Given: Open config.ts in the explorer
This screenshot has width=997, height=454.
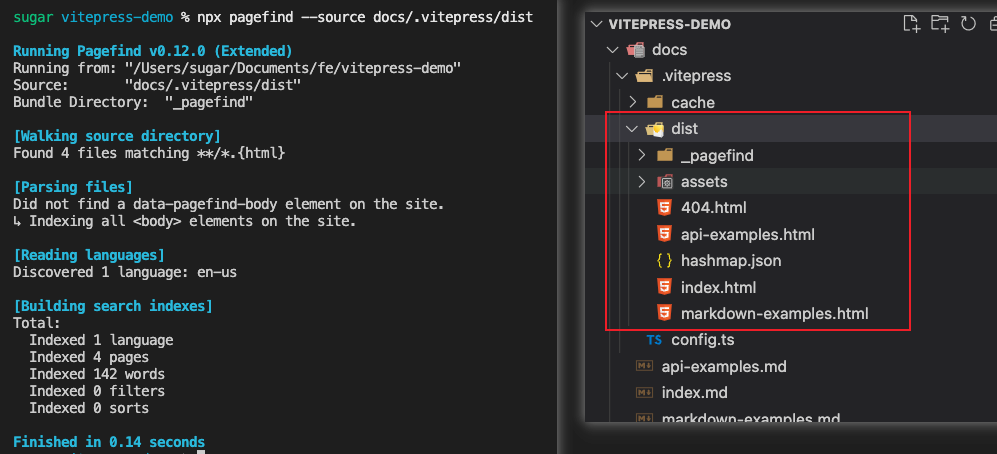Looking at the screenshot, I should pos(703,340).
